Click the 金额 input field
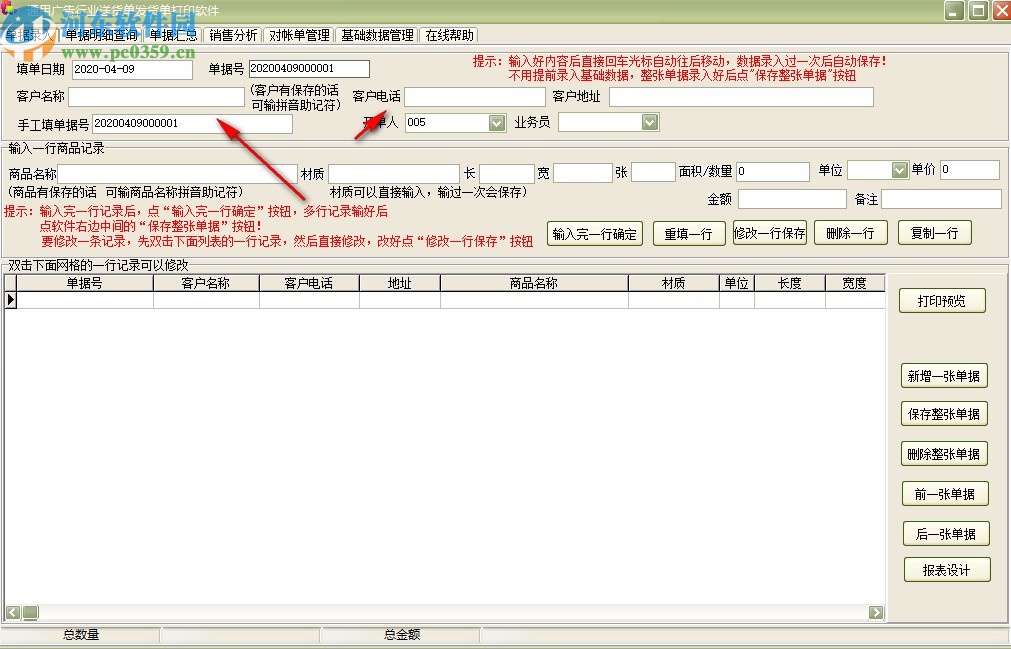Viewport: 1011px width, 649px height. pos(792,199)
